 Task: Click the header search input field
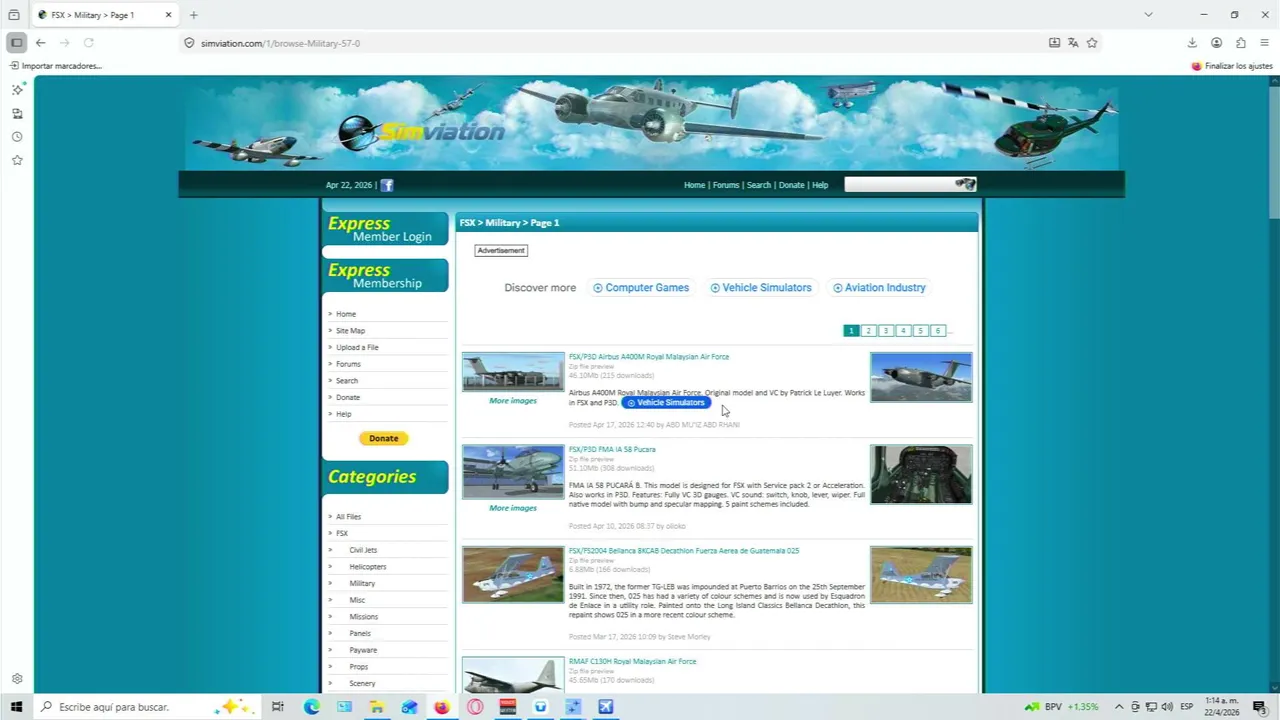click(899, 184)
